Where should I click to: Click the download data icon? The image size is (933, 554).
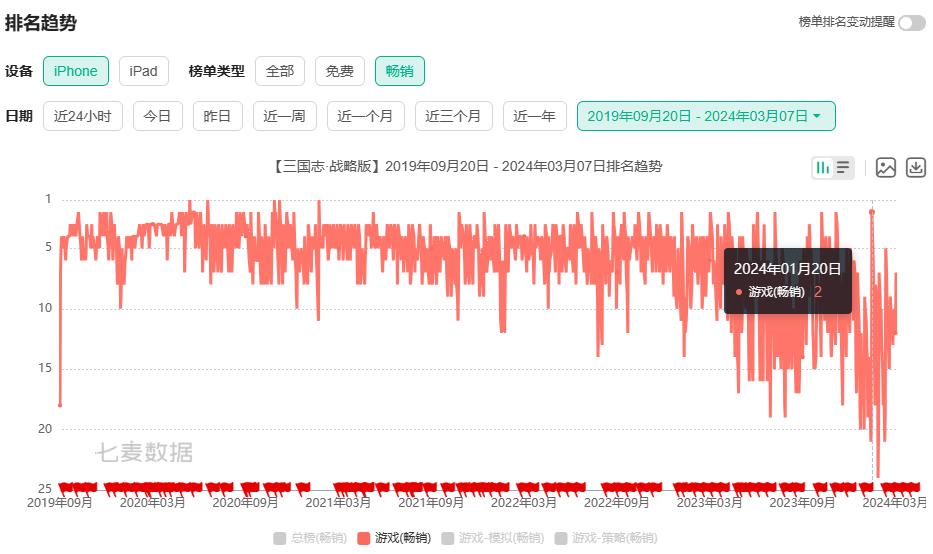pos(916,168)
